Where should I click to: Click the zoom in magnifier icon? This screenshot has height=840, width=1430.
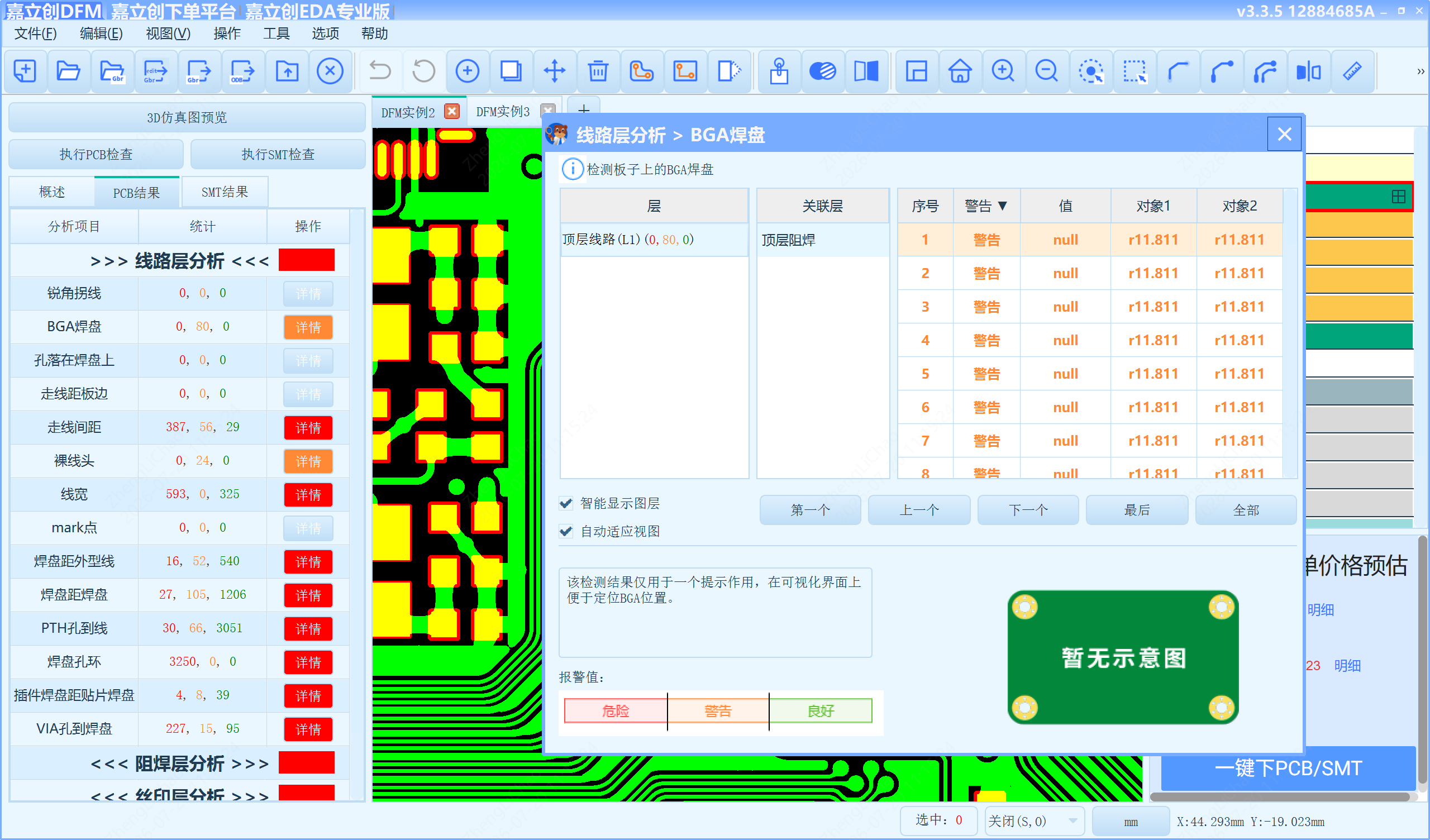coord(1003,71)
